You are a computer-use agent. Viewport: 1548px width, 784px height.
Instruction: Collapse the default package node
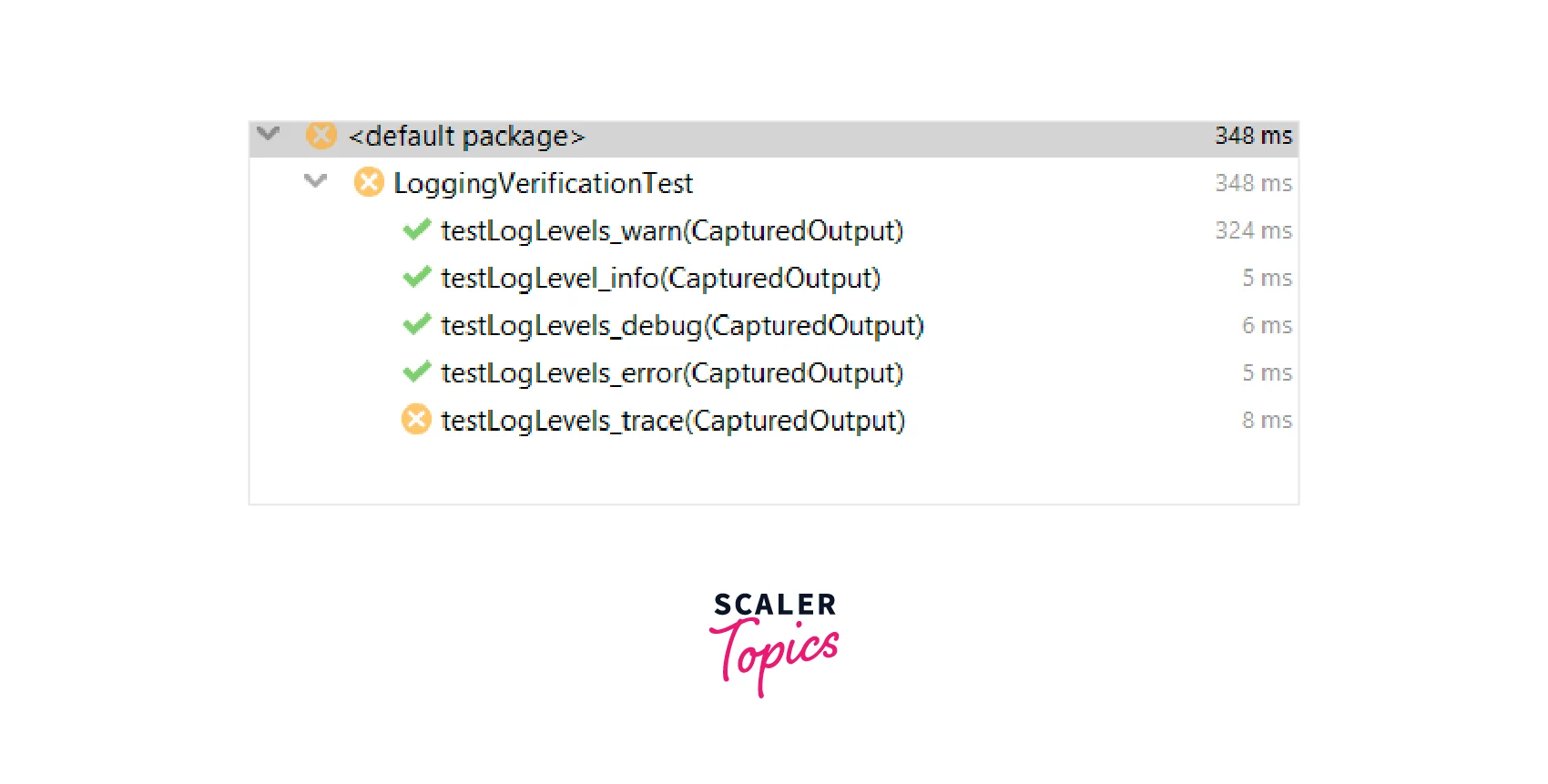pyautogui.click(x=268, y=134)
